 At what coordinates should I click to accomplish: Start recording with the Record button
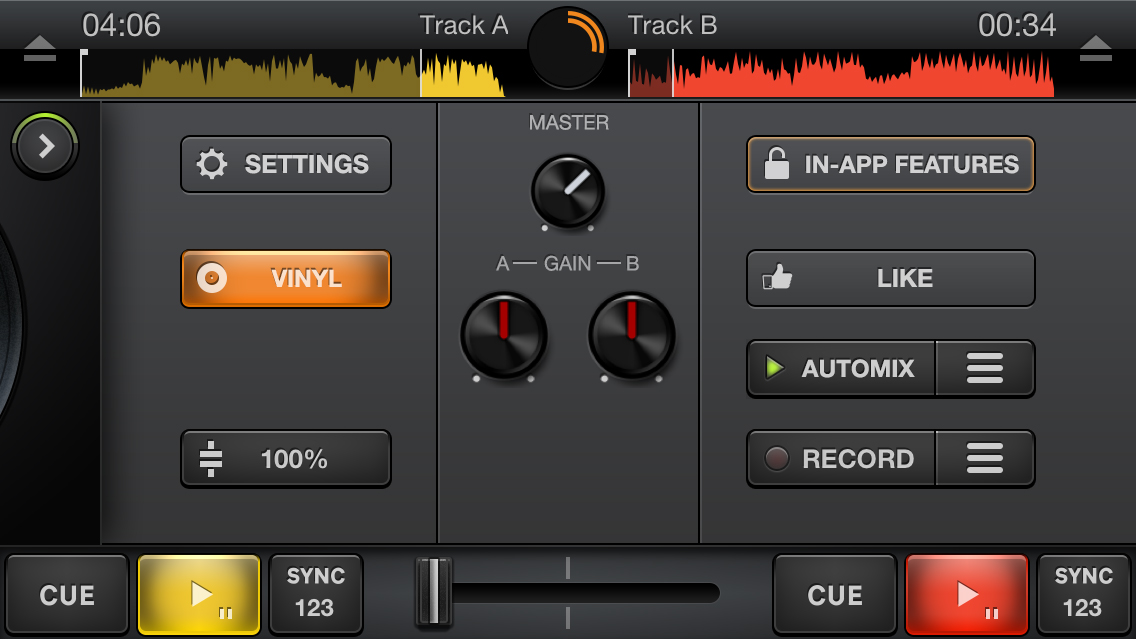[x=841, y=459]
